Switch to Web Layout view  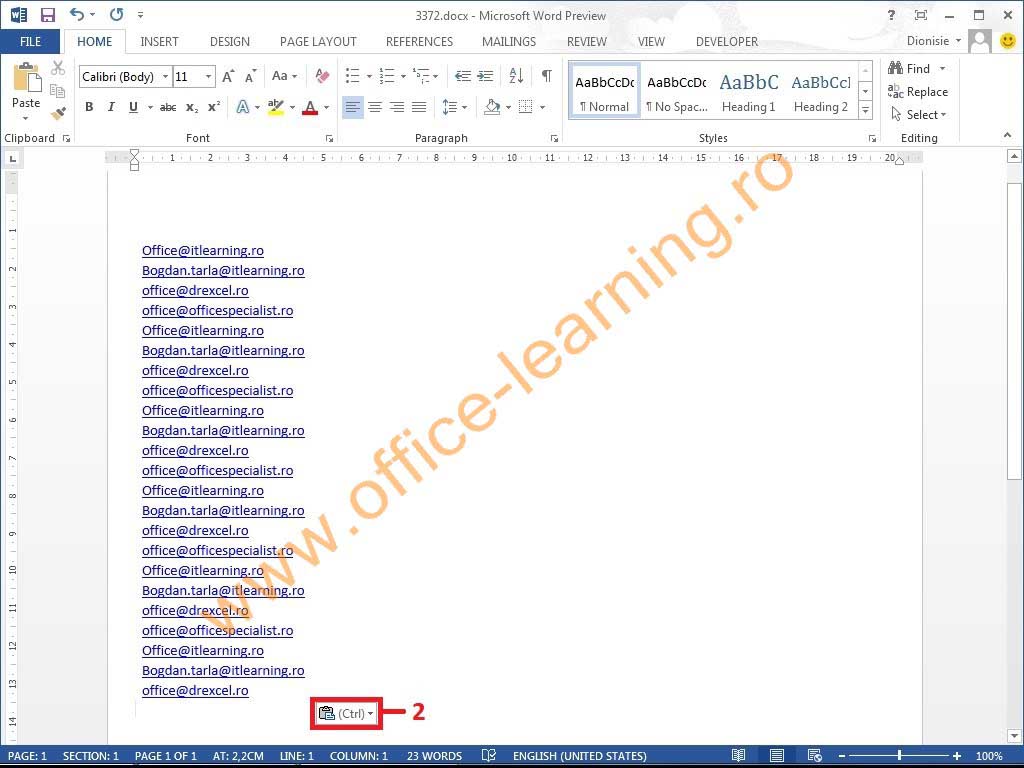(814, 756)
